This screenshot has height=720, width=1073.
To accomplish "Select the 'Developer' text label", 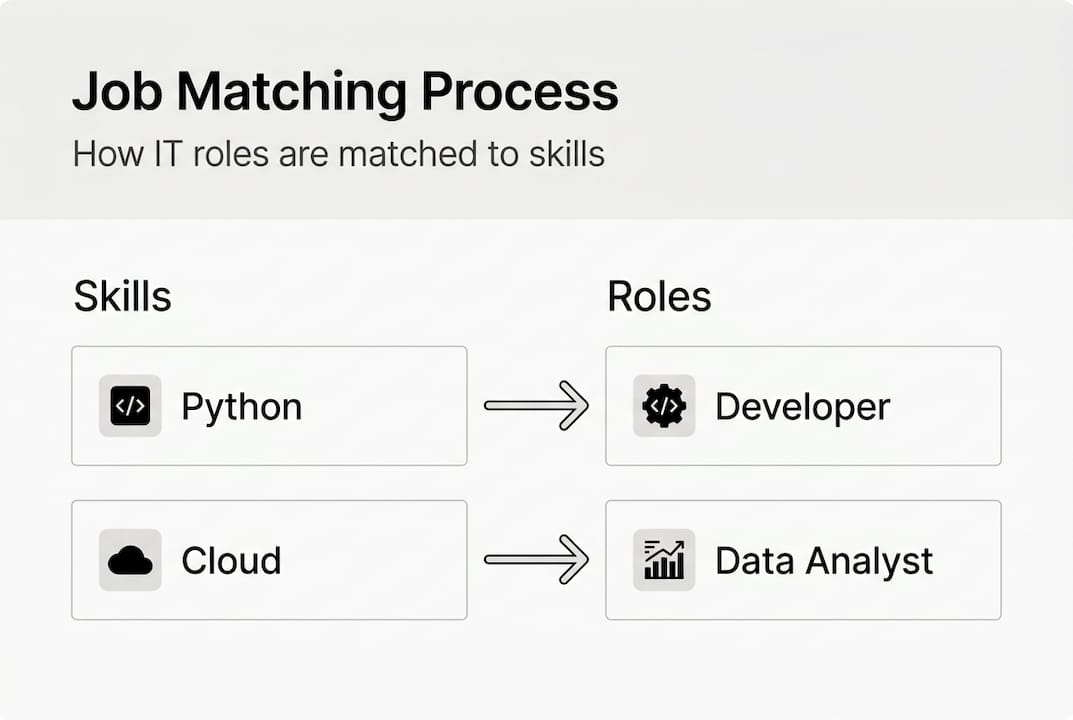I will pyautogui.click(x=802, y=407).
